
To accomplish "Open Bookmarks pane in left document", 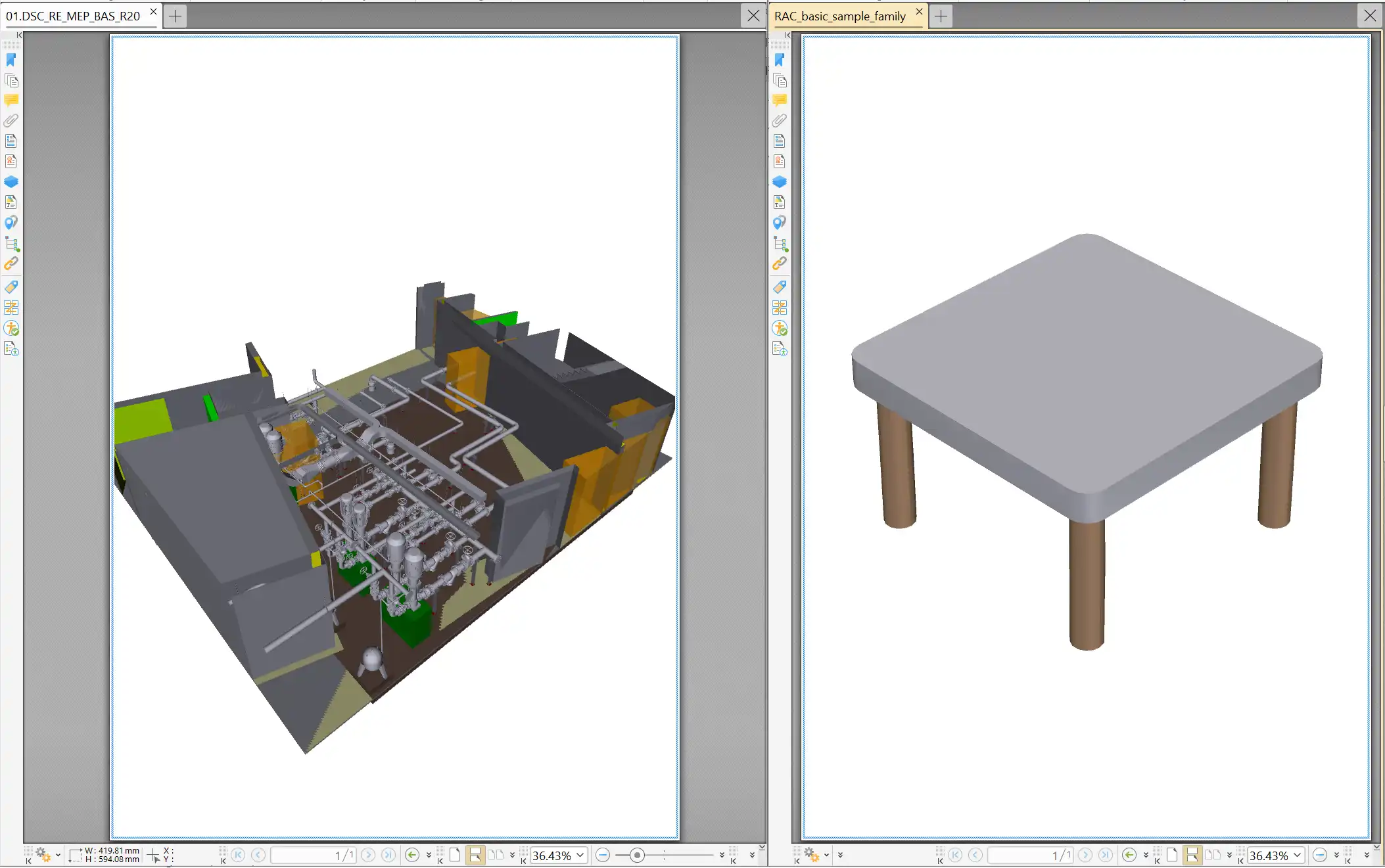I will point(11,60).
